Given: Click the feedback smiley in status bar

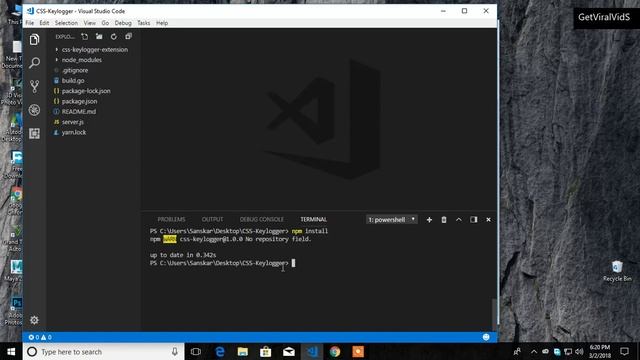Looking at the screenshot, I should click(486, 337).
